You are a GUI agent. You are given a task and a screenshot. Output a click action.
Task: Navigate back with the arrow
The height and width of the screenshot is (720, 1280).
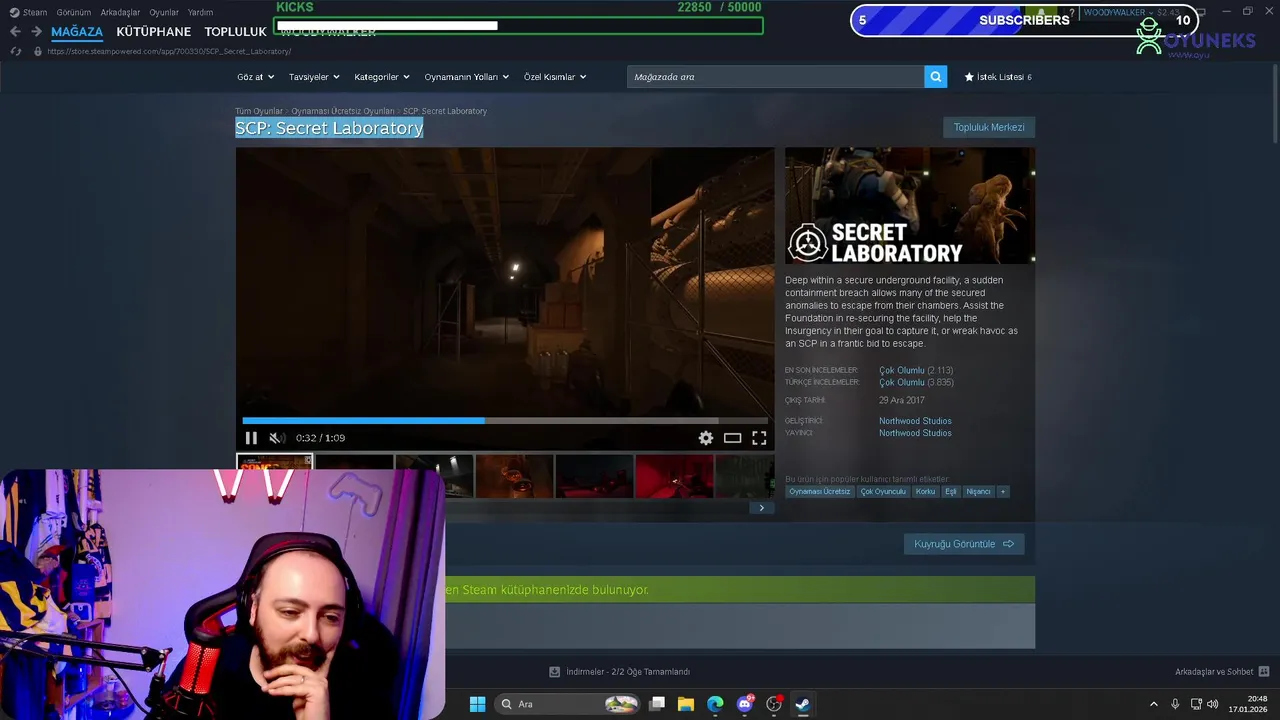click(15, 32)
